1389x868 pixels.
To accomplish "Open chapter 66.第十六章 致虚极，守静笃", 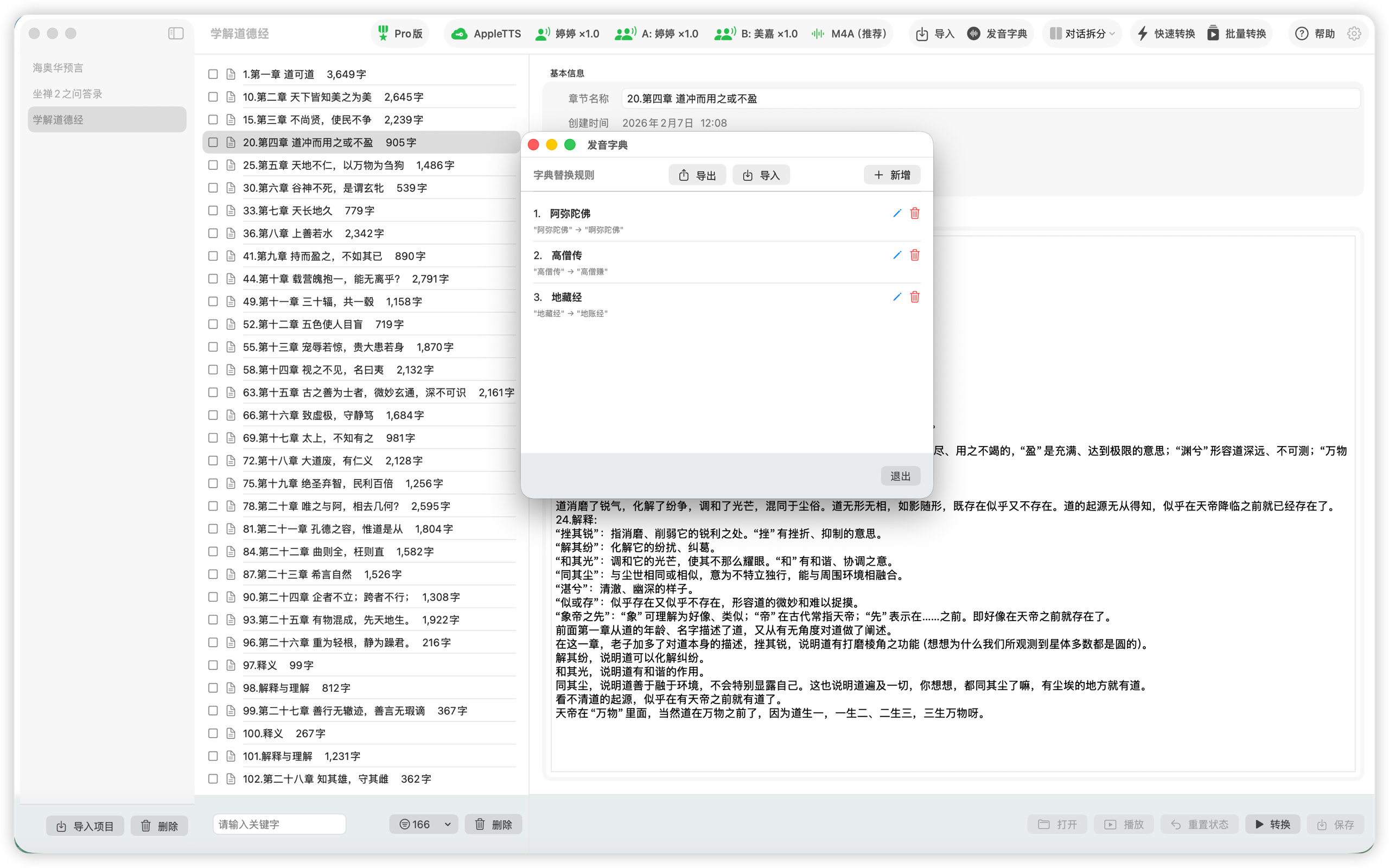I will pos(361,415).
